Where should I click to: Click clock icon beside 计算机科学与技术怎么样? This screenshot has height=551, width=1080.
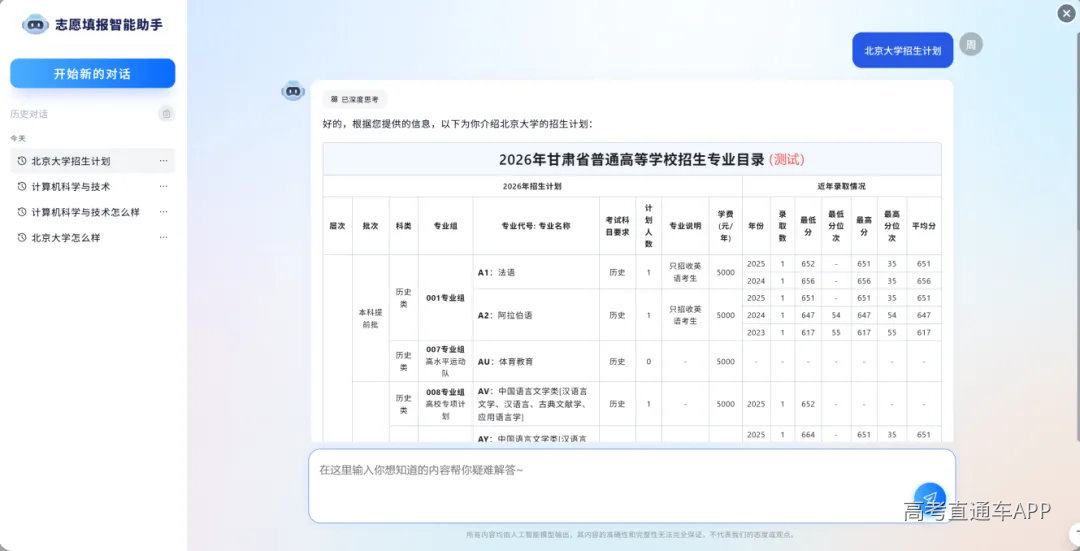(x=22, y=212)
